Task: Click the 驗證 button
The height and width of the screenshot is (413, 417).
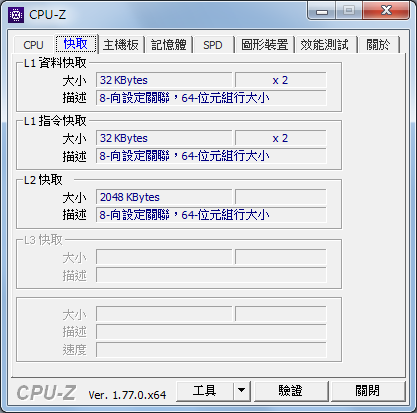Action: pos(291,391)
